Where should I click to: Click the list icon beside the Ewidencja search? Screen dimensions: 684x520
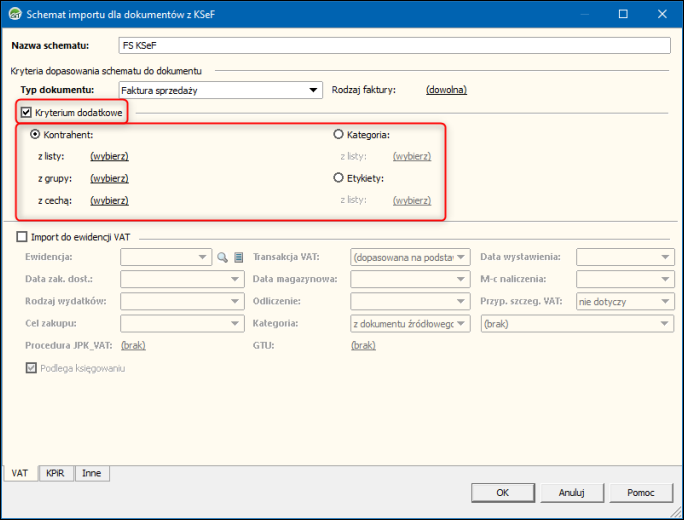pos(238,257)
